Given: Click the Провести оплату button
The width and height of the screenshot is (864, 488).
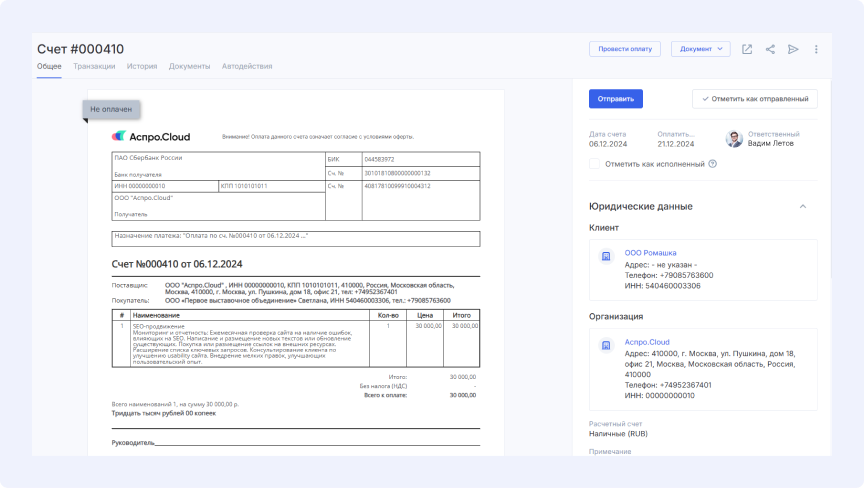Looking at the screenshot, I should coord(625,49).
